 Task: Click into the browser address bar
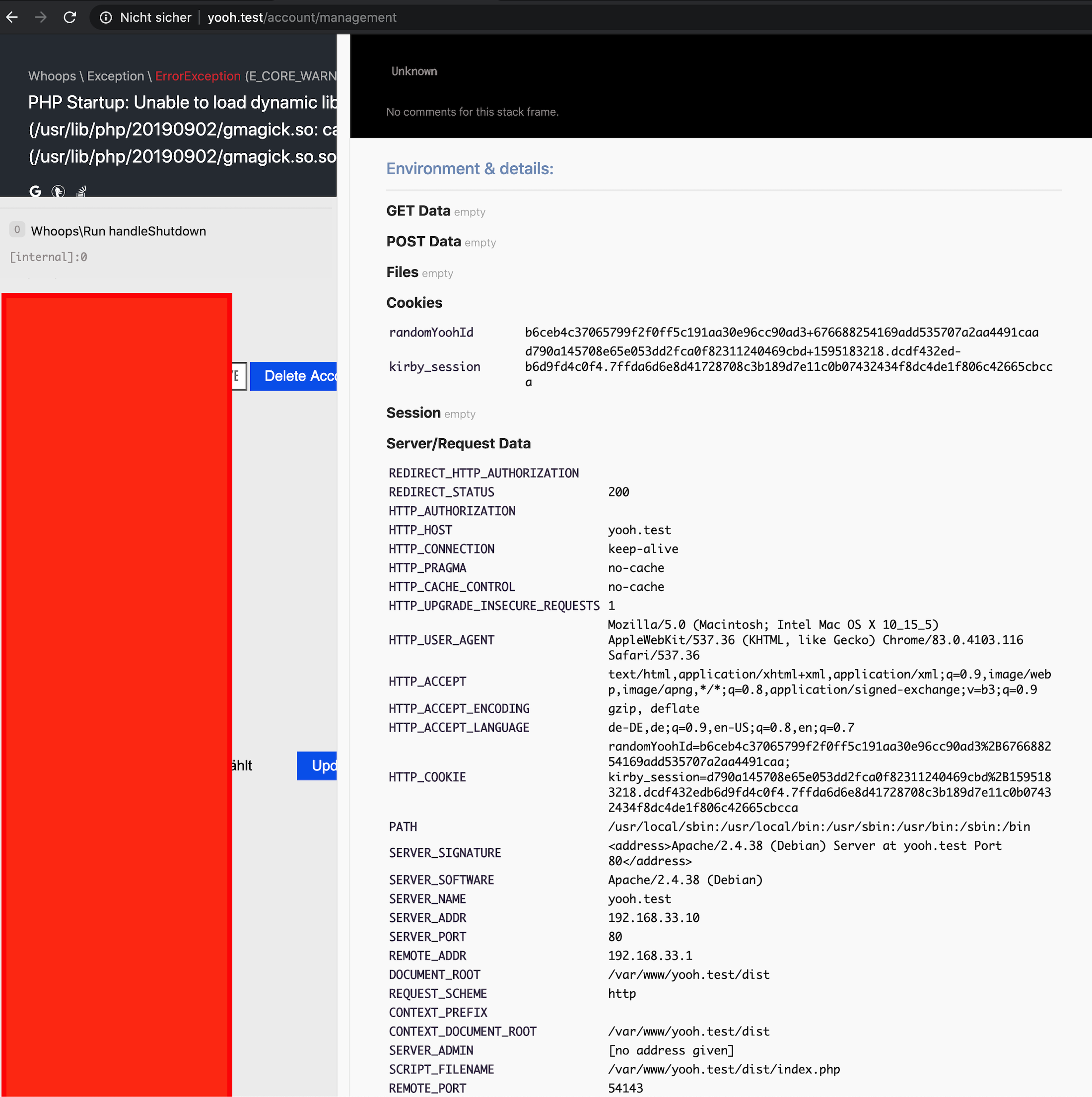coord(301,17)
